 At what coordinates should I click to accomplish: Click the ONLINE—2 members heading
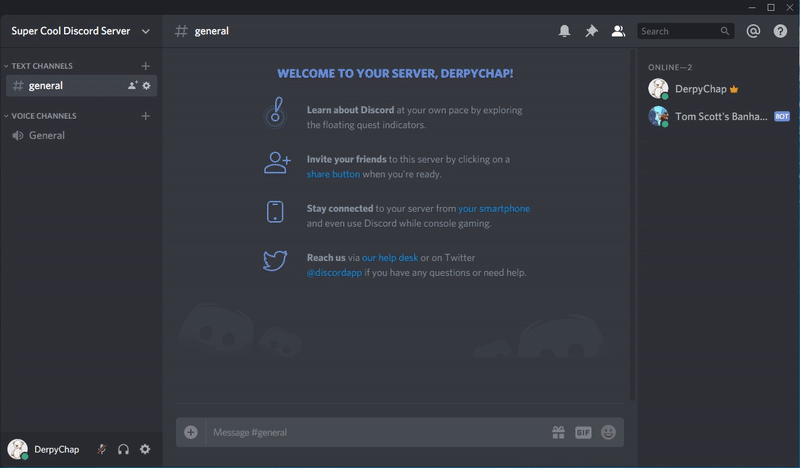click(x=670, y=67)
